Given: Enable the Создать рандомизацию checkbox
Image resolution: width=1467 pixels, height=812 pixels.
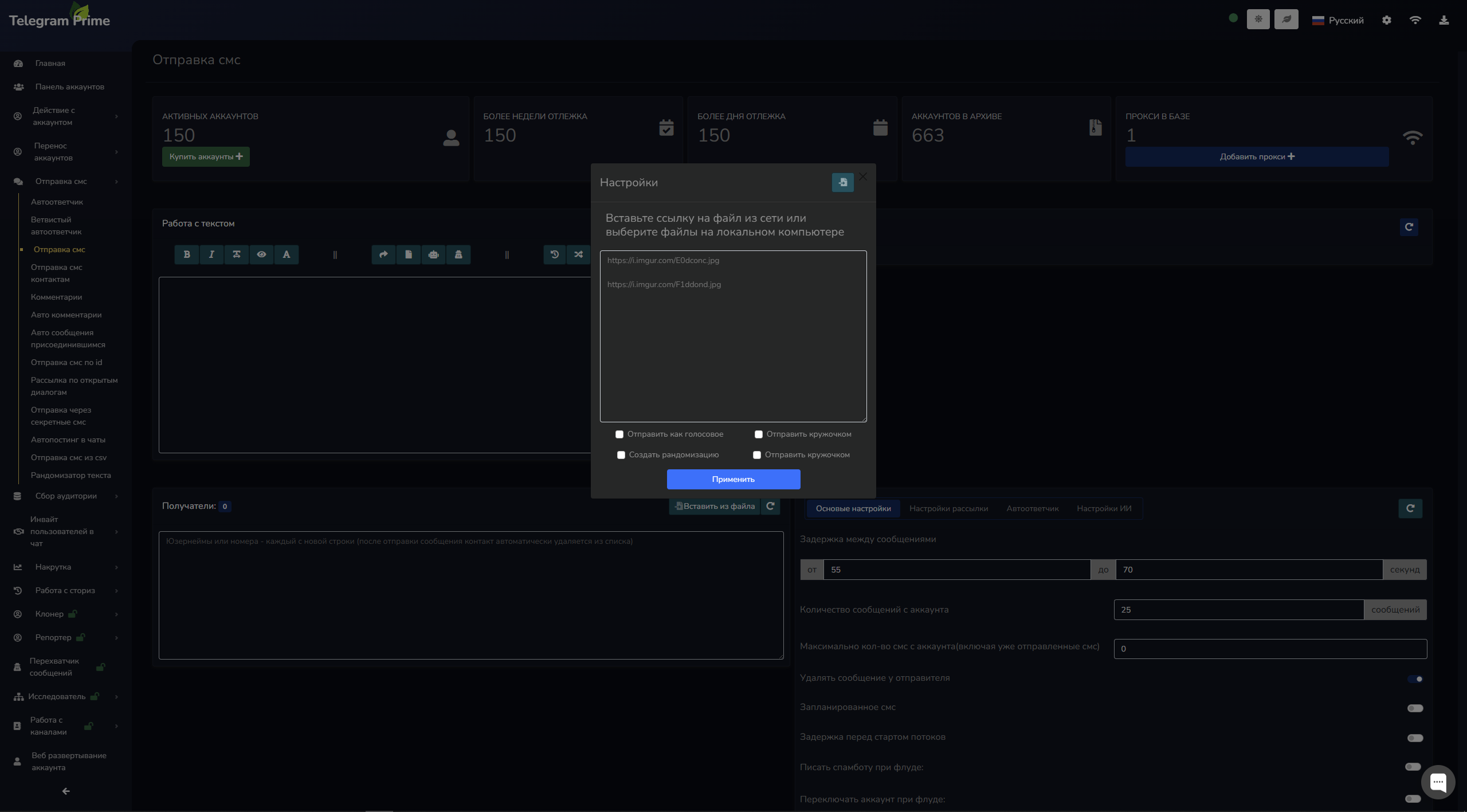Looking at the screenshot, I should (x=621, y=455).
